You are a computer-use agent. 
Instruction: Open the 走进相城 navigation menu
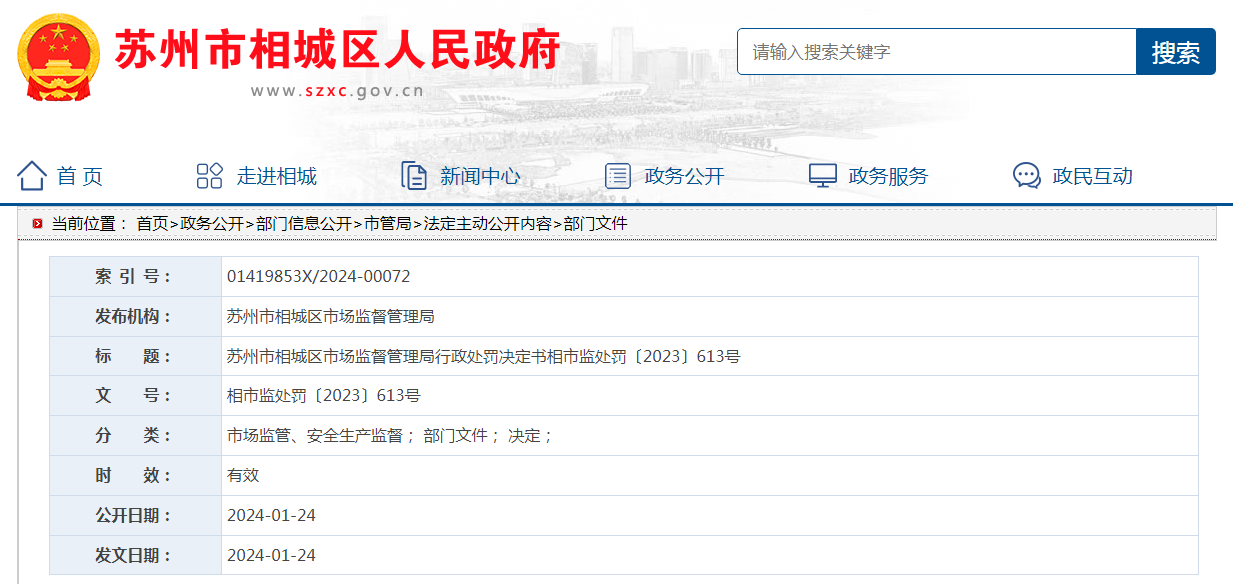tap(276, 177)
